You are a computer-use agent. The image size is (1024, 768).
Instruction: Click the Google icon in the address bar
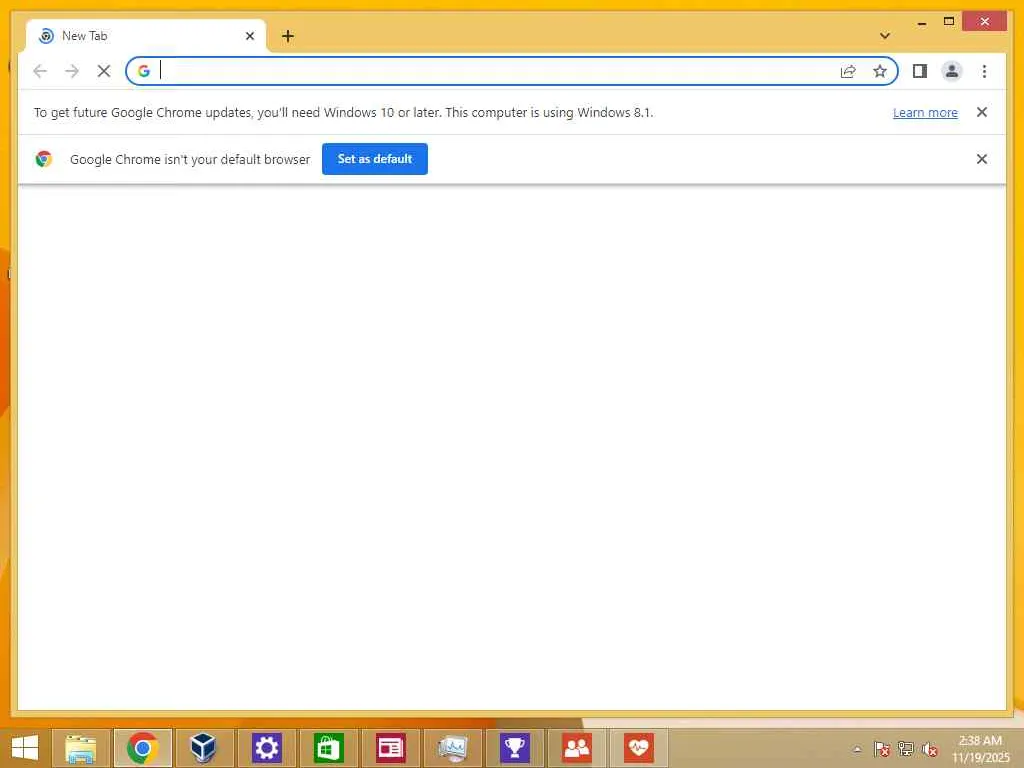tap(144, 71)
